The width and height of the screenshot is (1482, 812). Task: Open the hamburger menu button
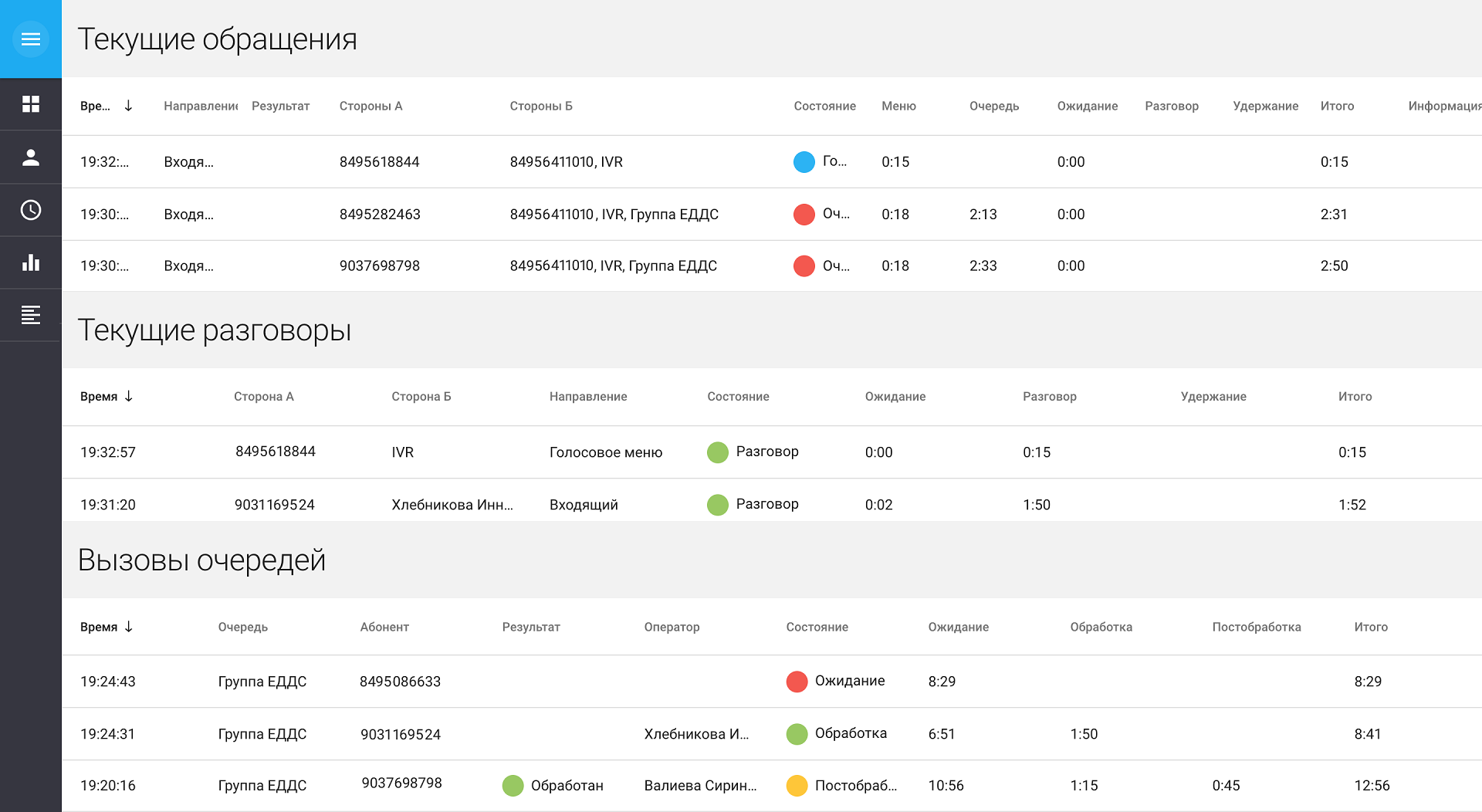[31, 39]
